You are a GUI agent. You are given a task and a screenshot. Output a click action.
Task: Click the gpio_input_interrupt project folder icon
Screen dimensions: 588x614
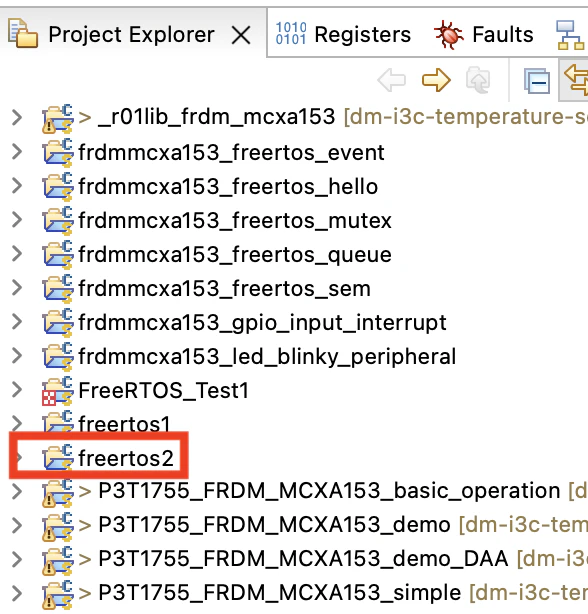[x=58, y=323]
